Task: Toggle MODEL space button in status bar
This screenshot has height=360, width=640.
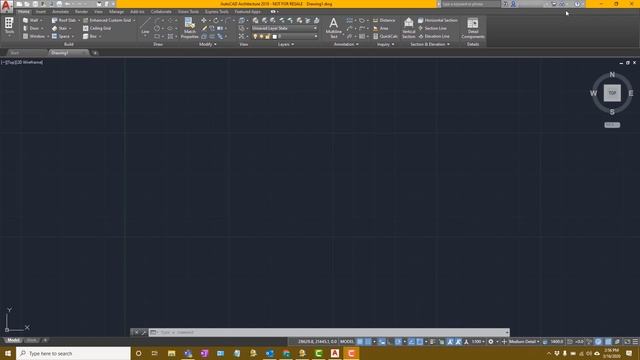Action: [347, 342]
